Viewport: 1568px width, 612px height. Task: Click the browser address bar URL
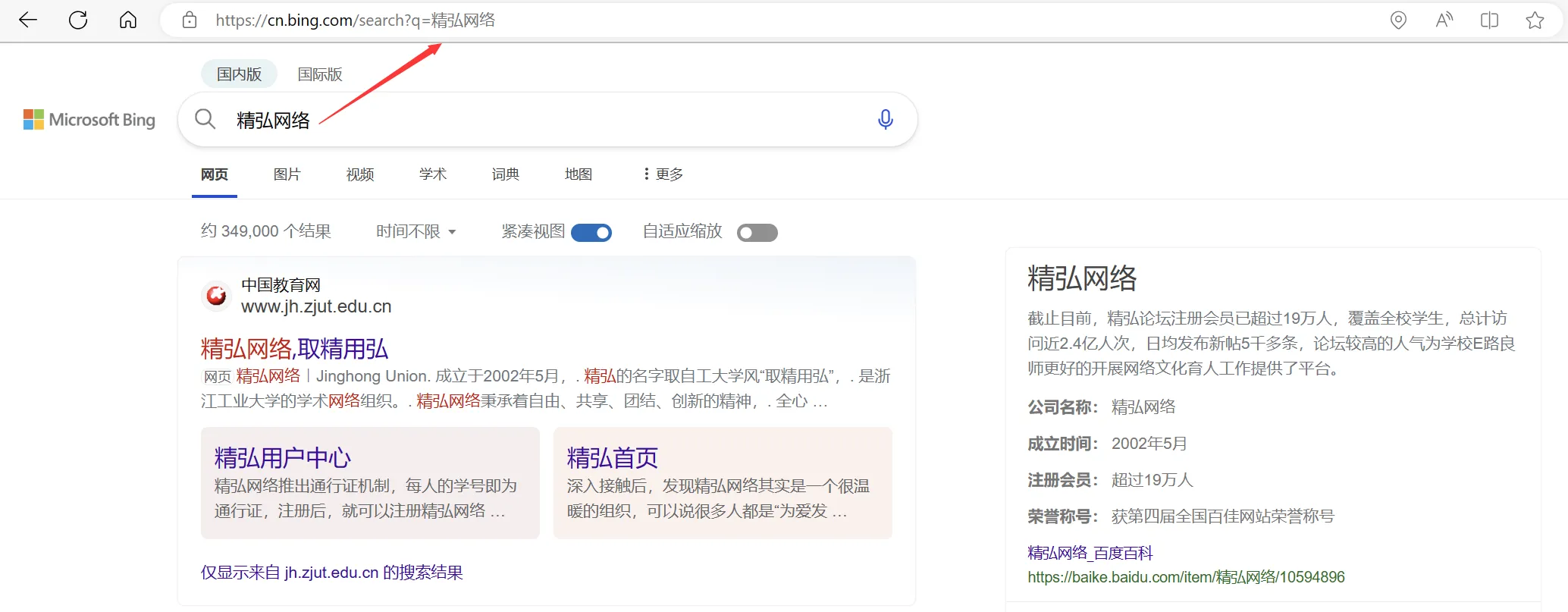pos(356,20)
